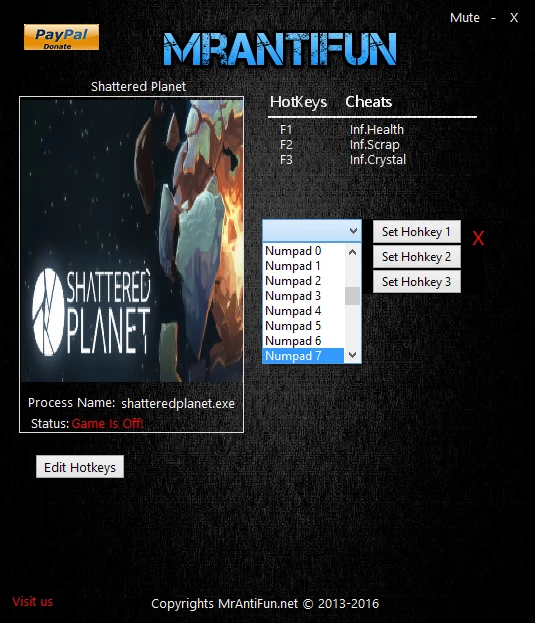535x623 pixels.
Task: Click the Game Is Off! status text
Action: pos(107,424)
